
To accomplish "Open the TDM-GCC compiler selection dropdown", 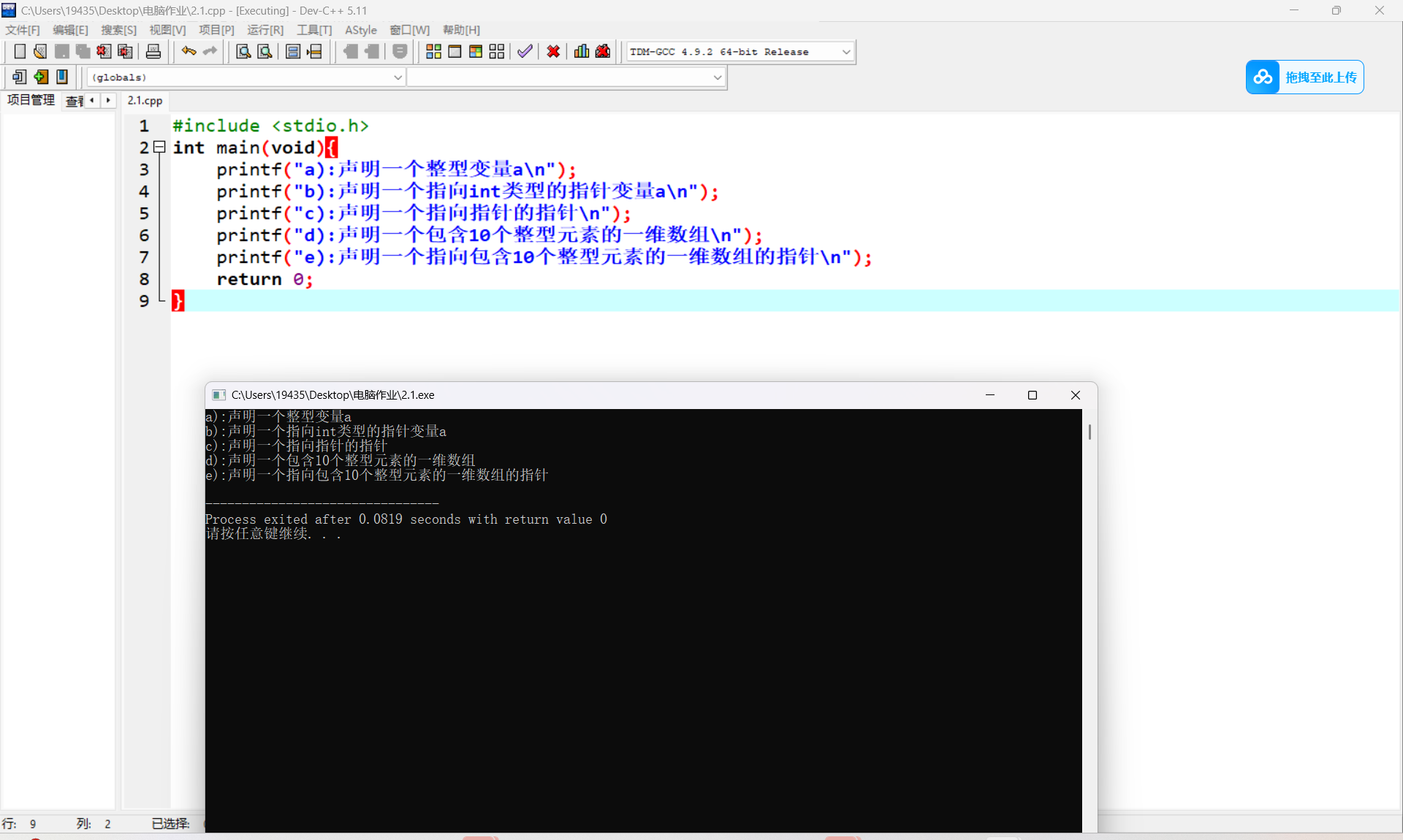I will [x=845, y=52].
